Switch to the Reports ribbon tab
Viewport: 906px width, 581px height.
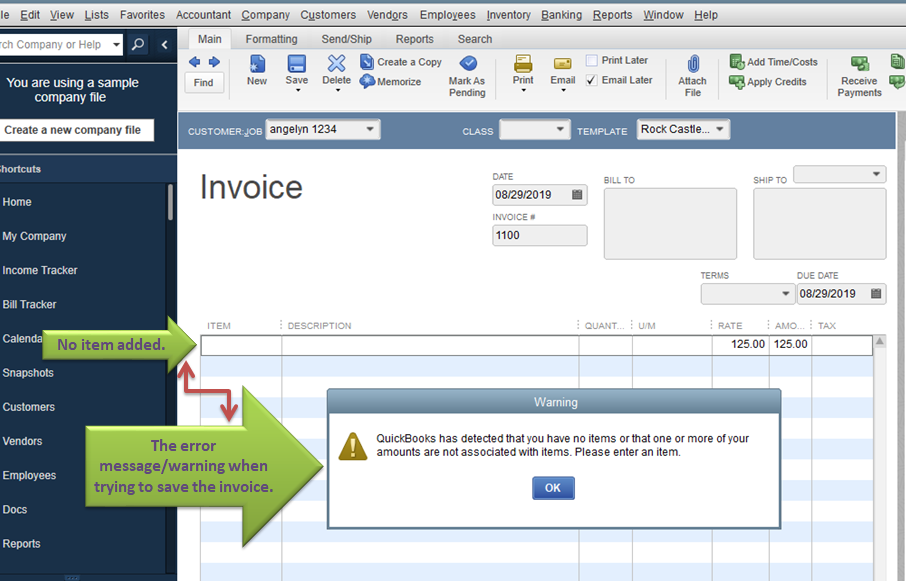(414, 39)
